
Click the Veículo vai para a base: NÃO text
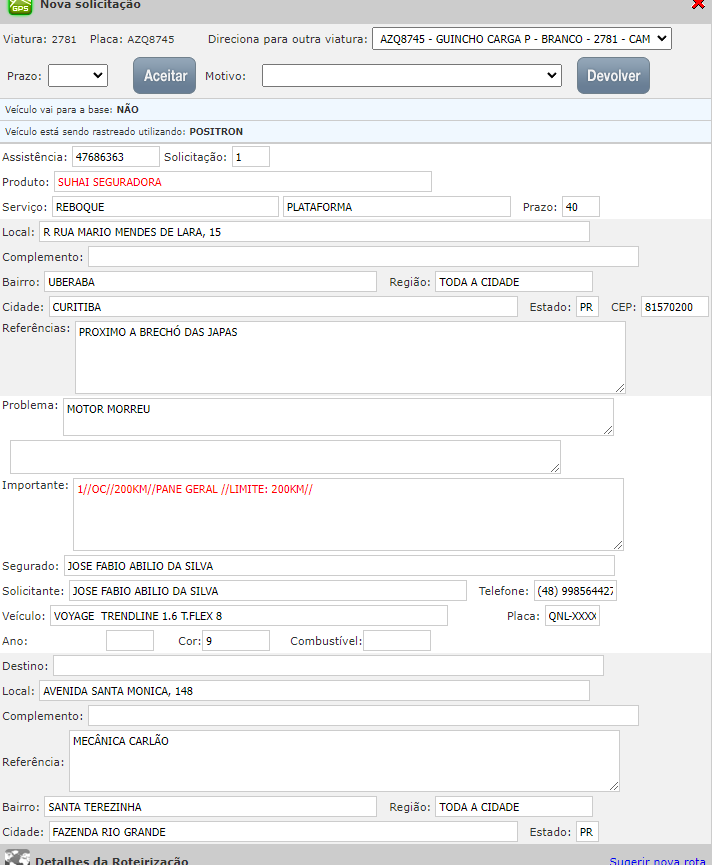72,109
